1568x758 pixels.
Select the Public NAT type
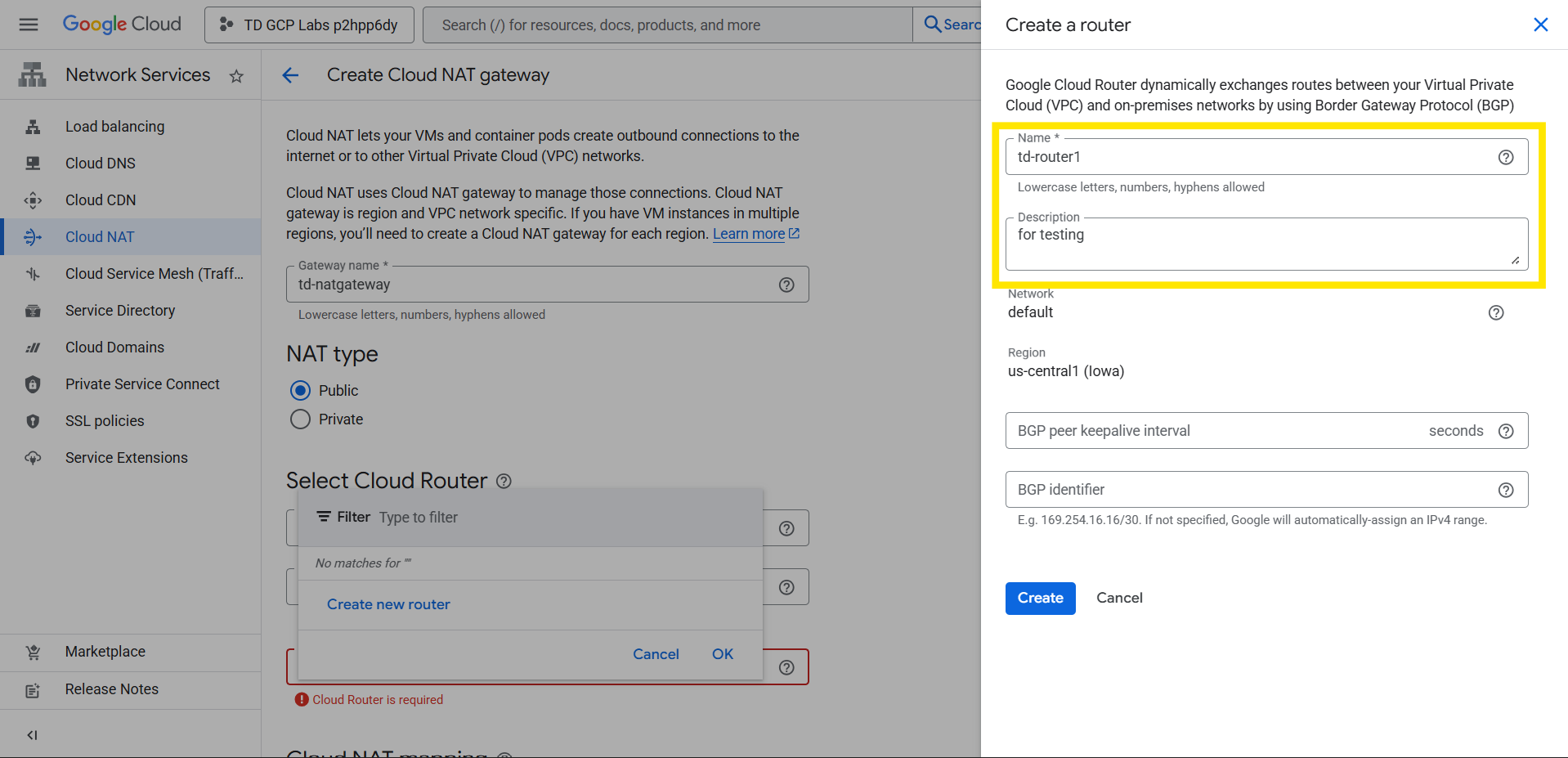pos(301,391)
